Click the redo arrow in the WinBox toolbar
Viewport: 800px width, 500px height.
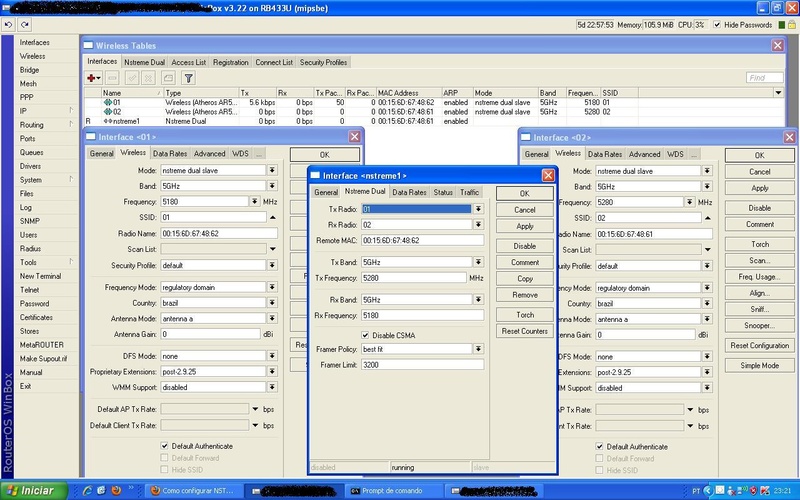pos(24,24)
